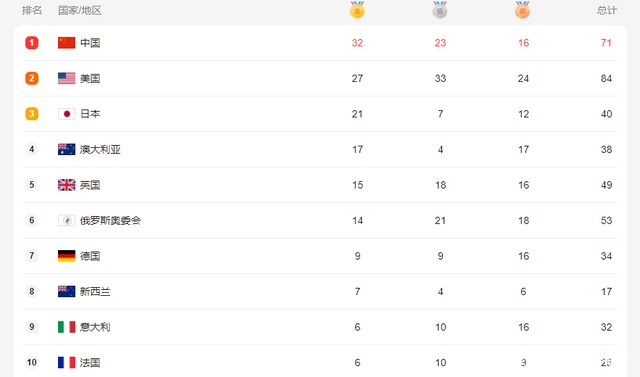Click the China flag icon
The height and width of the screenshot is (377, 640).
67,43
